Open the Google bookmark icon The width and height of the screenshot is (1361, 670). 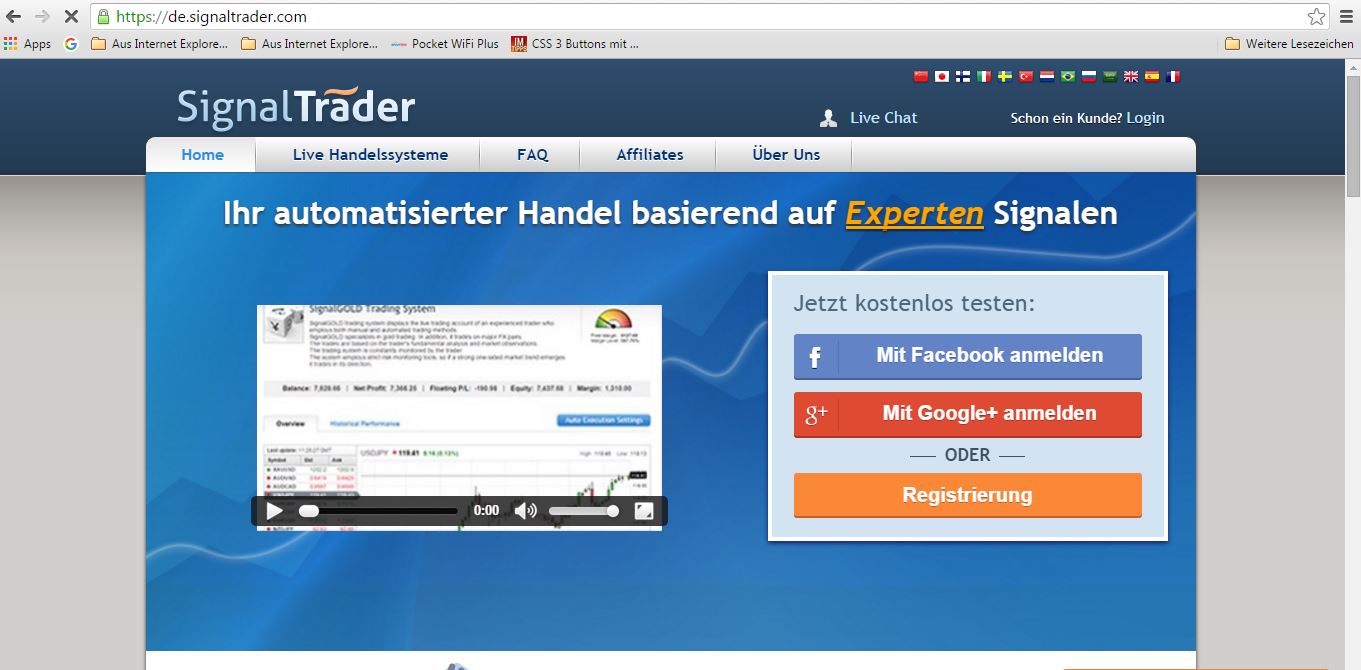pos(71,44)
